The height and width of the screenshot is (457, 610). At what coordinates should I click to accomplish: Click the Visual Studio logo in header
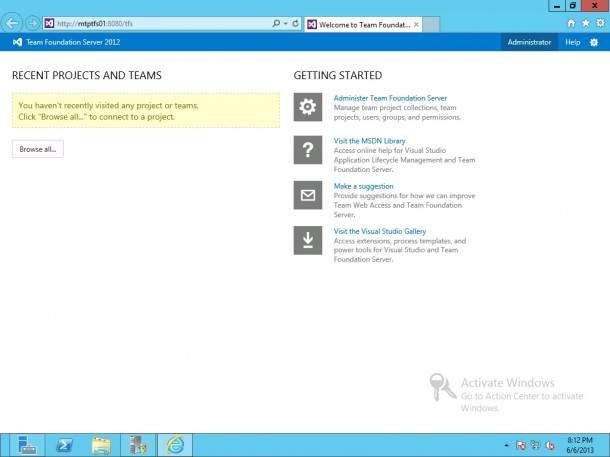tap(17, 42)
